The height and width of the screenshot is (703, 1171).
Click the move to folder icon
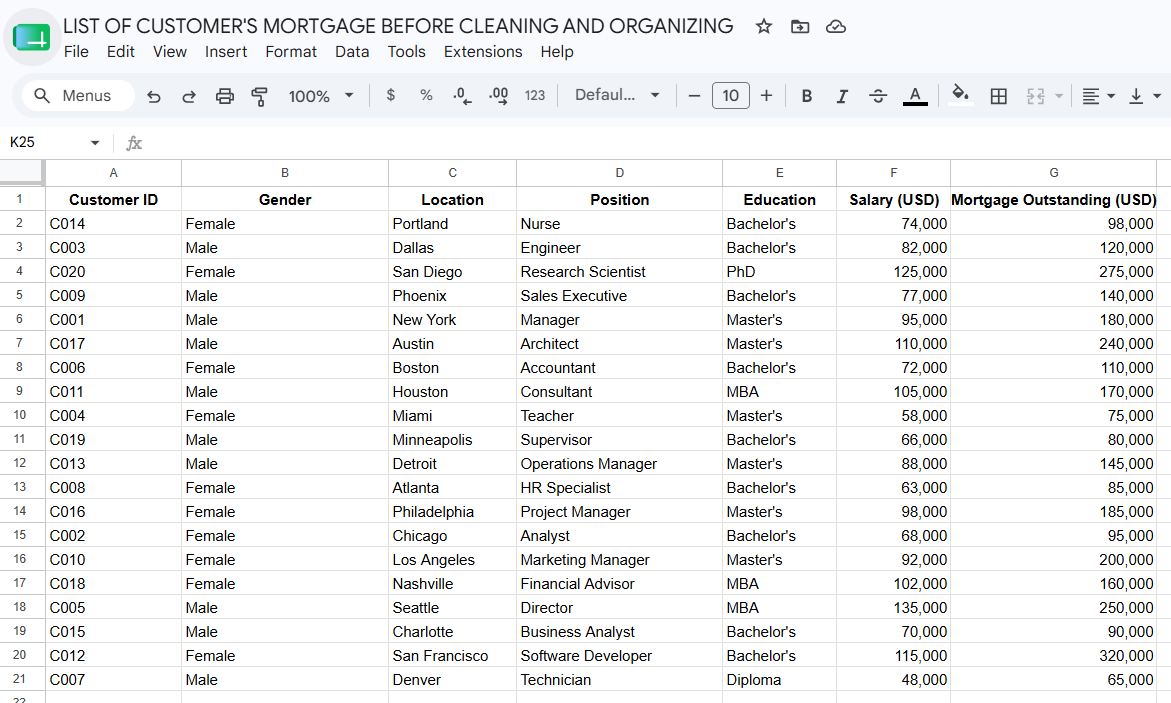800,27
